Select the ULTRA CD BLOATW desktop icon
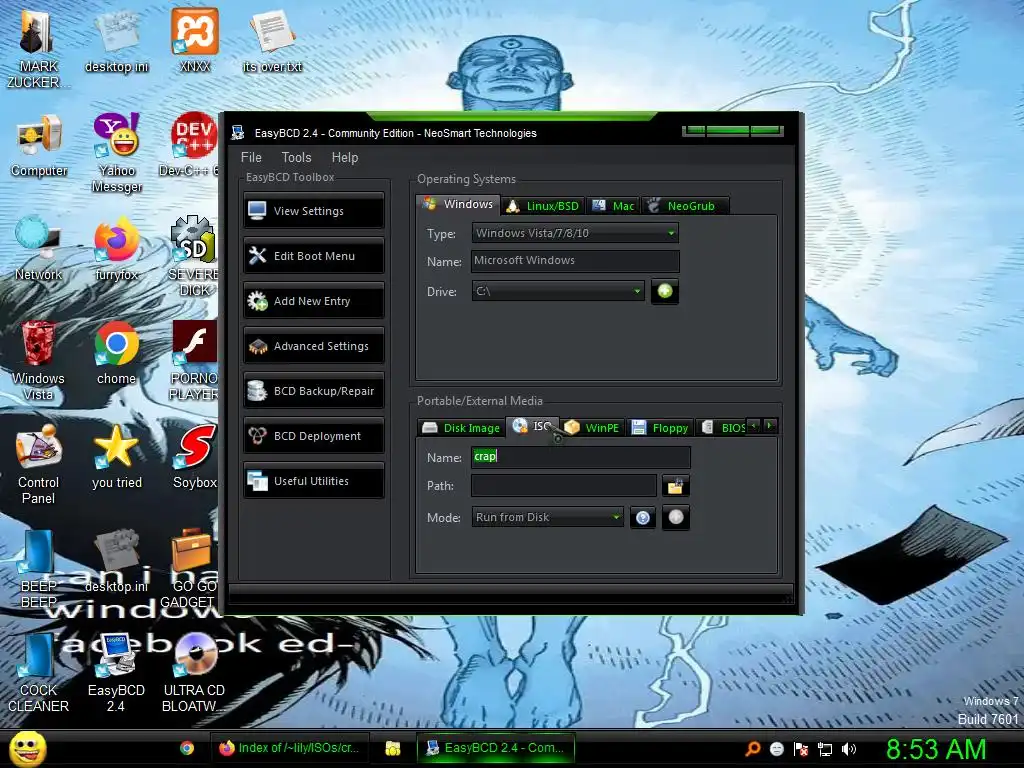1024x768 pixels. tap(193, 673)
